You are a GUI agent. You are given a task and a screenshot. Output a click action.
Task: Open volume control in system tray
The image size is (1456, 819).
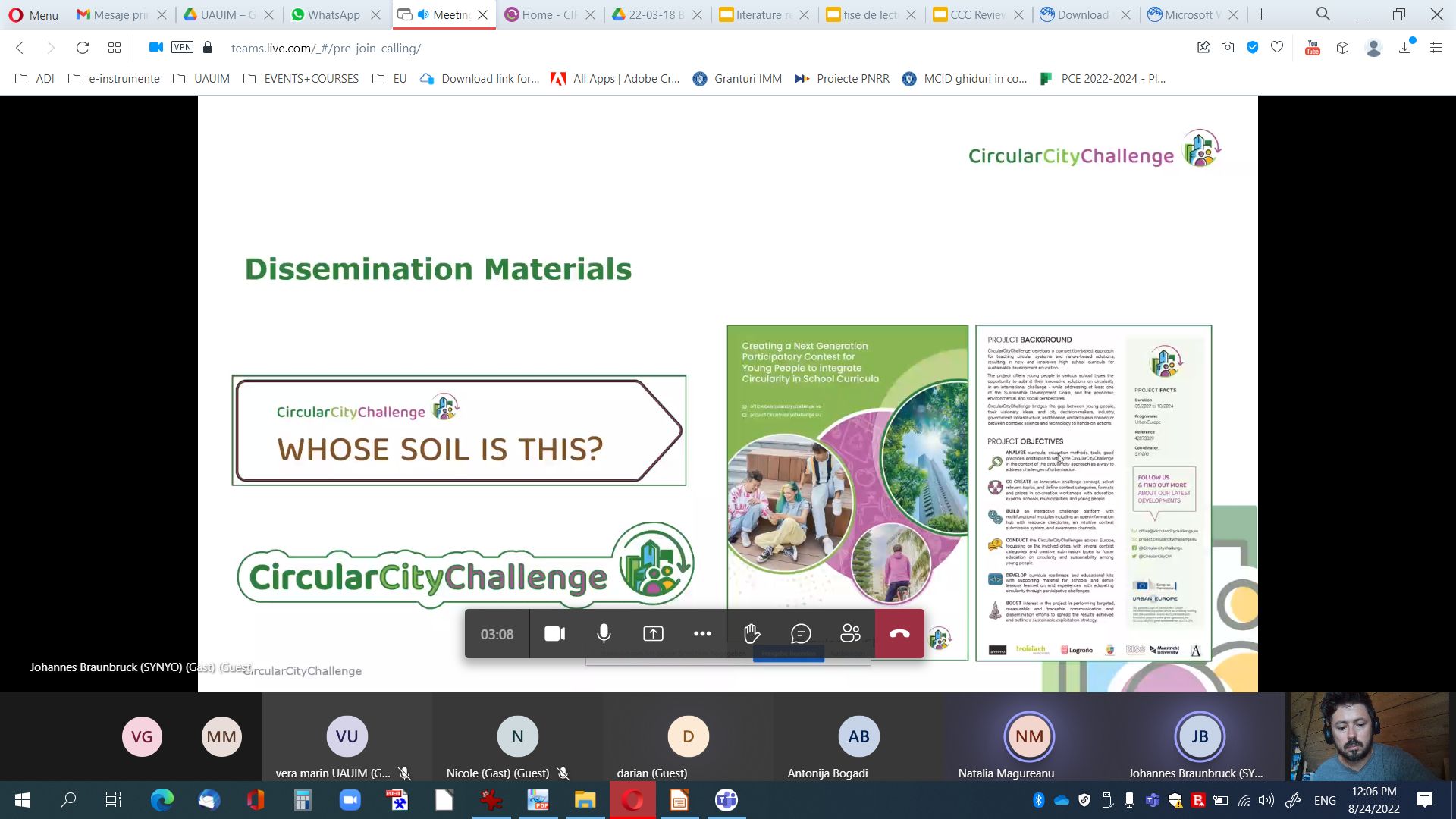click(1266, 800)
